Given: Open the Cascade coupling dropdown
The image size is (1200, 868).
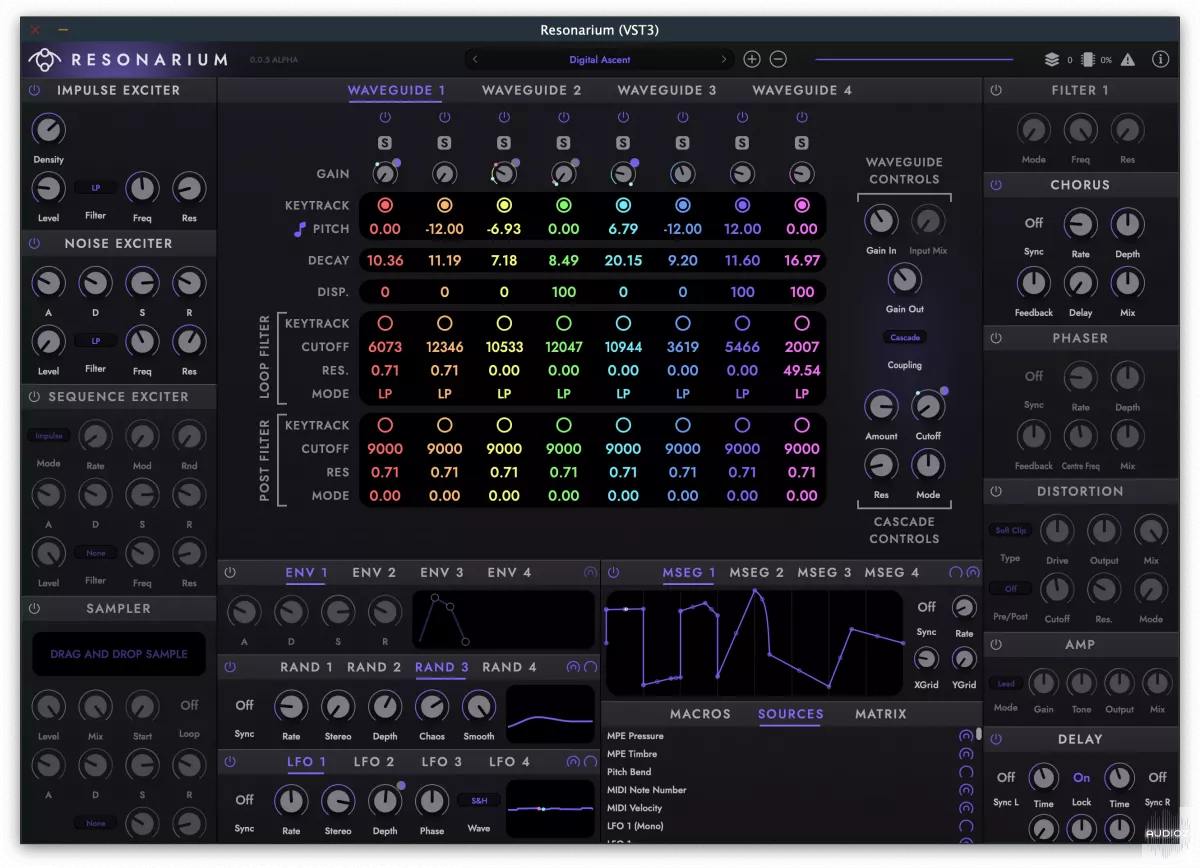Looking at the screenshot, I should pos(905,337).
